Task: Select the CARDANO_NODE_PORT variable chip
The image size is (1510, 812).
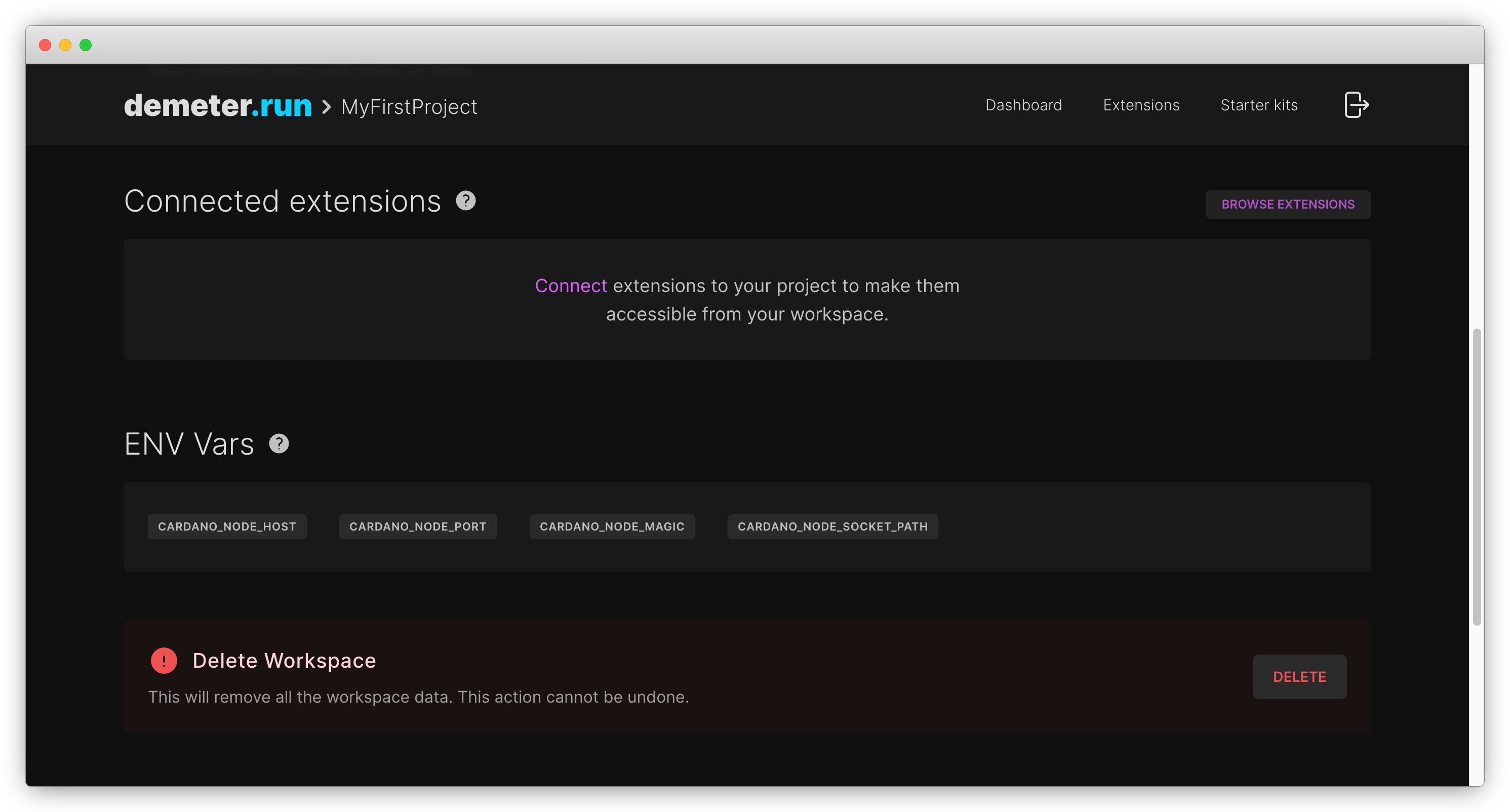Action: [x=418, y=526]
